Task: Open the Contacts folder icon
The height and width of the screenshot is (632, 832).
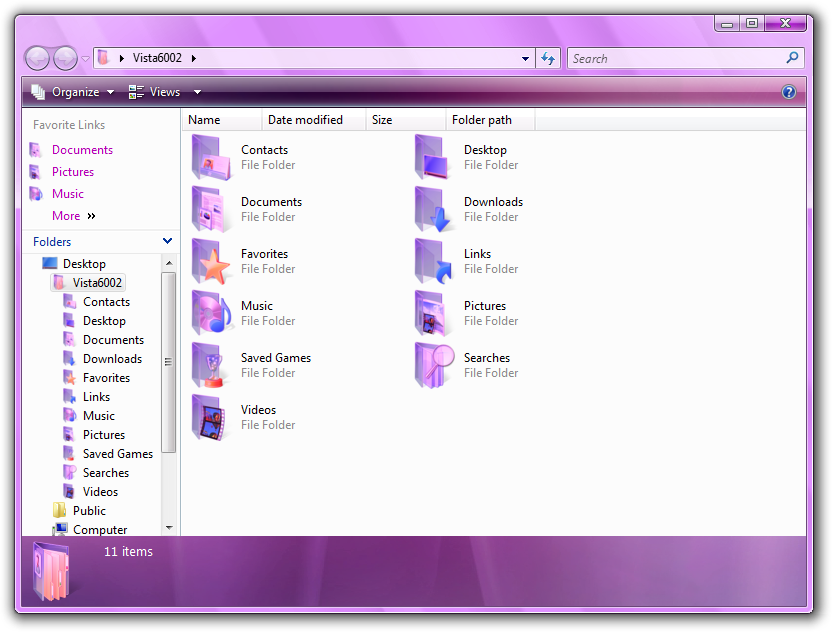Action: pyautogui.click(x=211, y=158)
